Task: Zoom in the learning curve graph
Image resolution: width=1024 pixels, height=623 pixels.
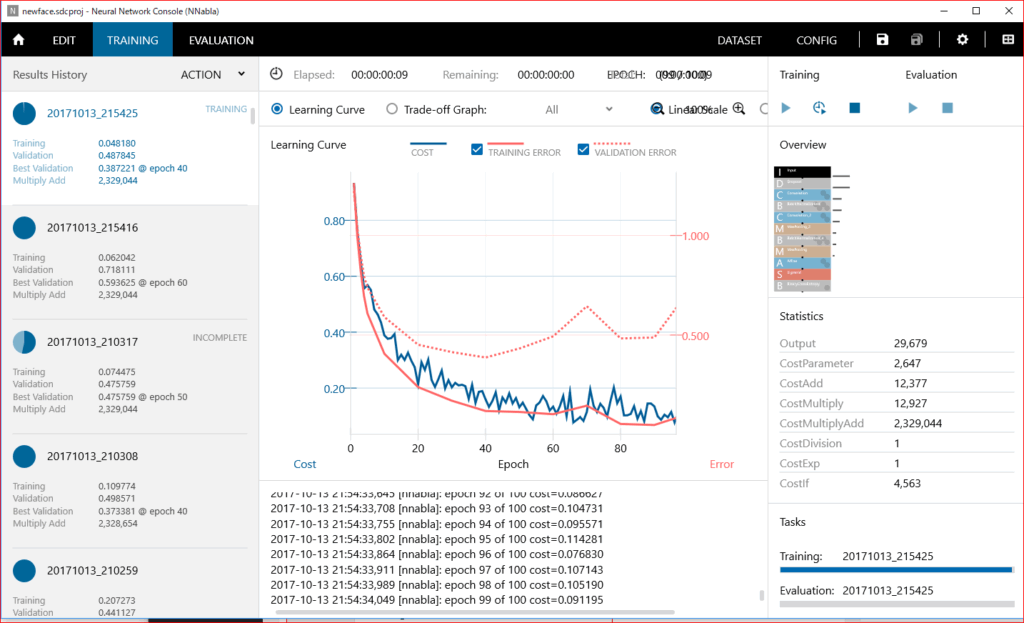Action: (x=739, y=109)
